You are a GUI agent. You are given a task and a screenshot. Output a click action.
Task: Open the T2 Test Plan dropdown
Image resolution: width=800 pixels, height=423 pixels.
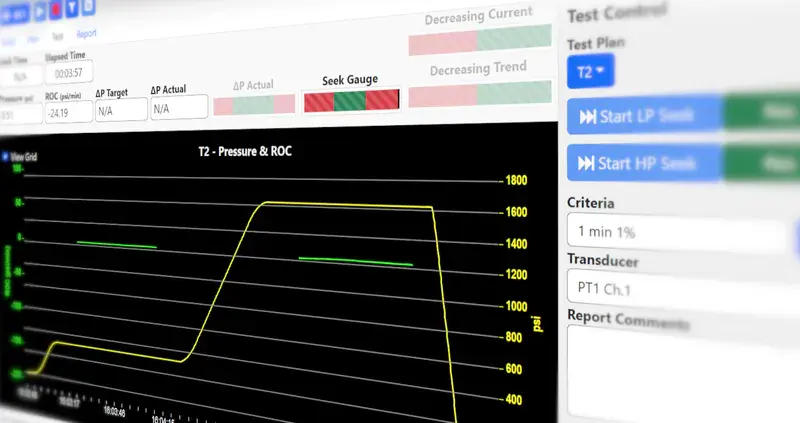point(590,71)
